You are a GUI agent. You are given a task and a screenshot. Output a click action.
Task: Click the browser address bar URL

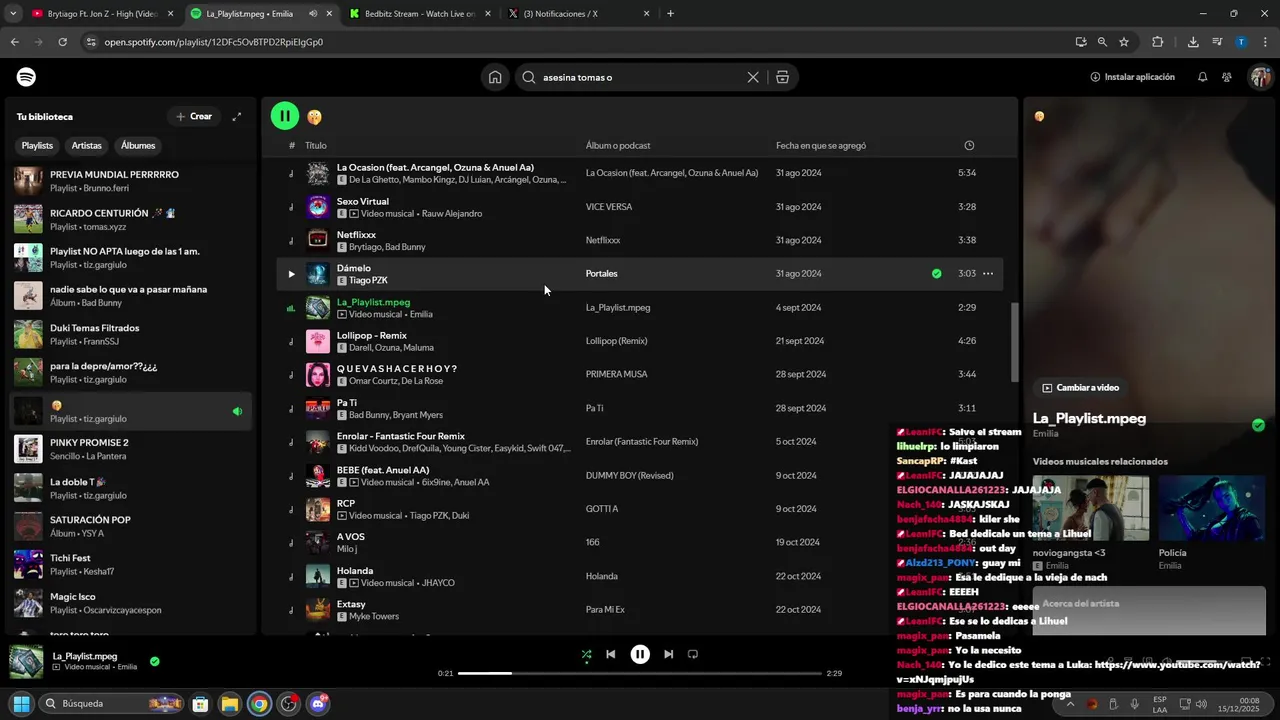pyautogui.click(x=214, y=42)
